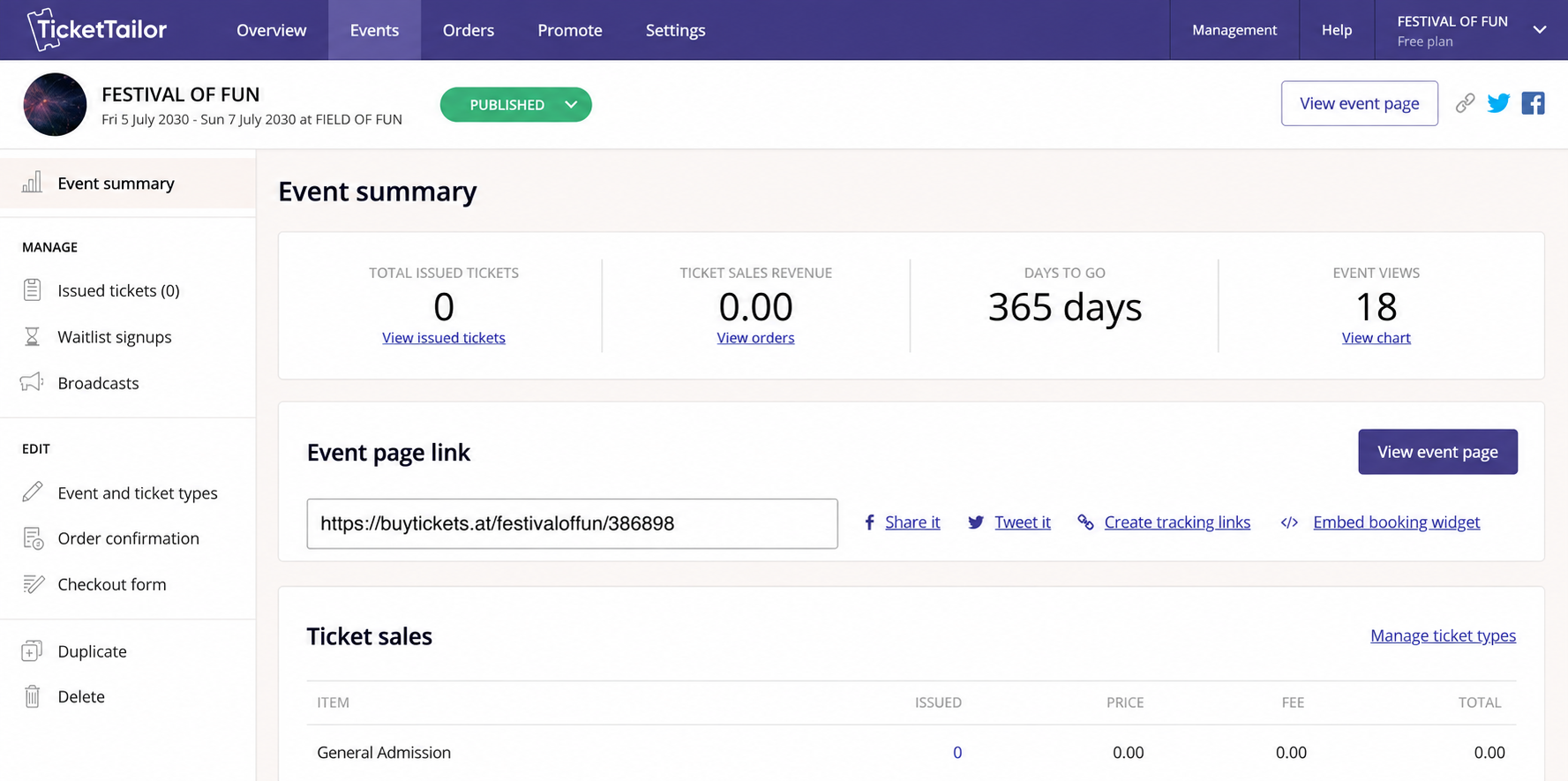Click the Duplicate event icon
1568x781 pixels.
[x=32, y=651]
